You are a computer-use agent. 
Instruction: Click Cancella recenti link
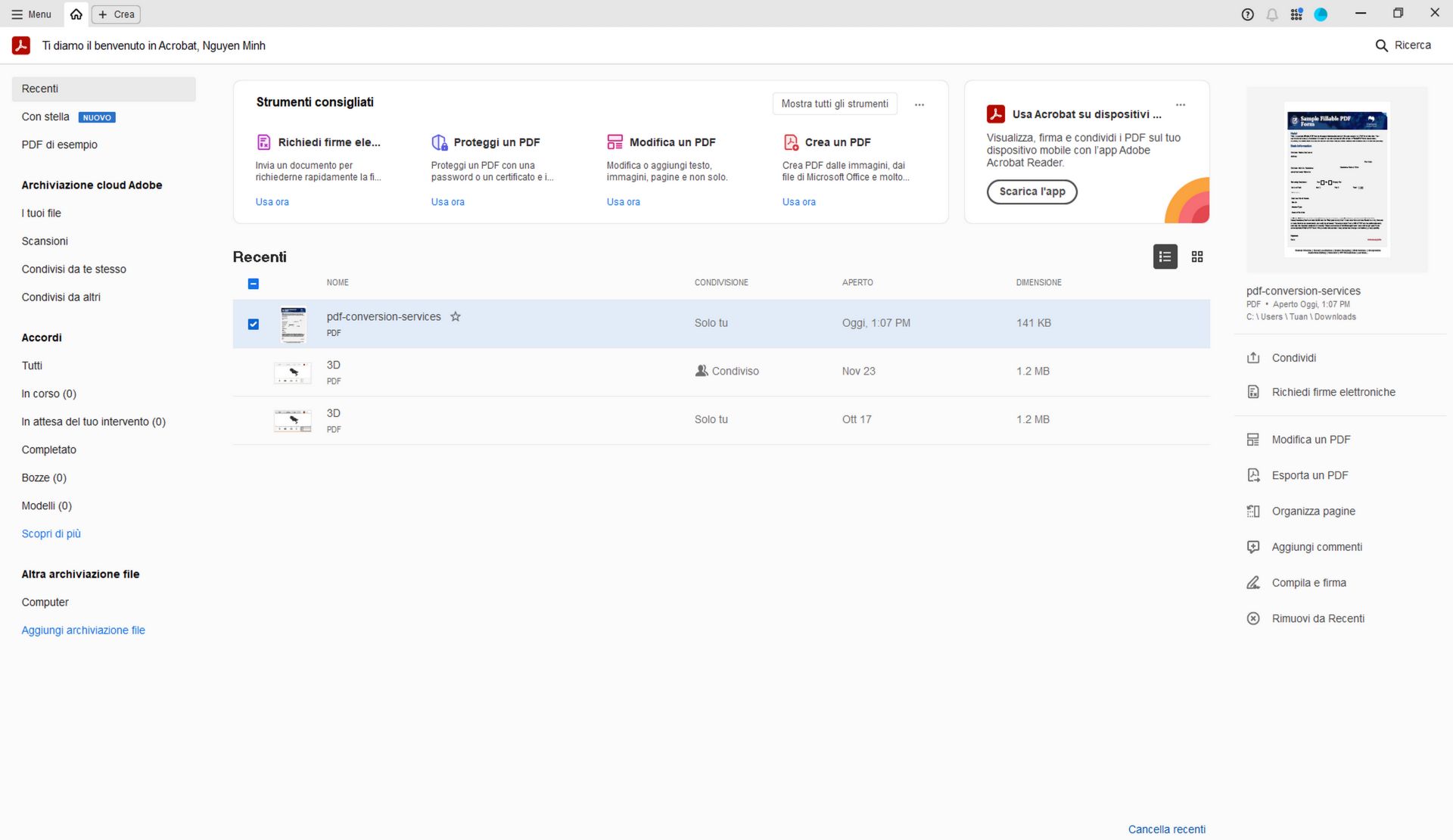coord(1166,829)
